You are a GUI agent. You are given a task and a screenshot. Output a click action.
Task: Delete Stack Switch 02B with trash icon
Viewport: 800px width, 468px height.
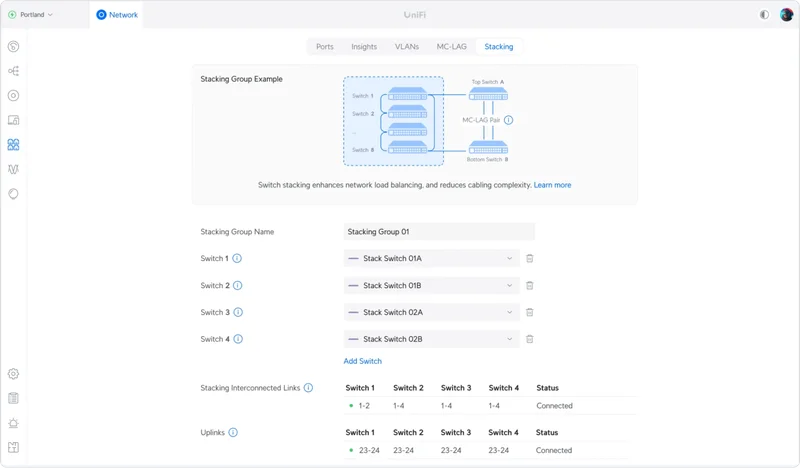(x=530, y=339)
